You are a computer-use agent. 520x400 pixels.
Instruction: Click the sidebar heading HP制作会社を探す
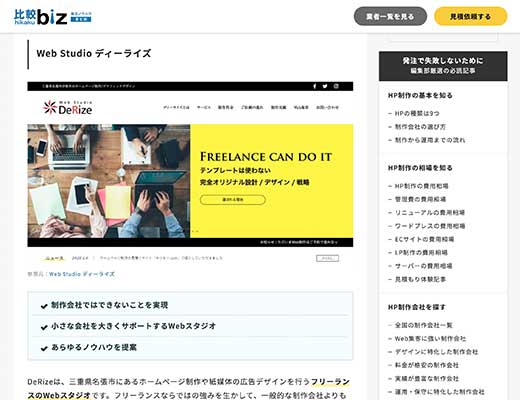(417, 307)
